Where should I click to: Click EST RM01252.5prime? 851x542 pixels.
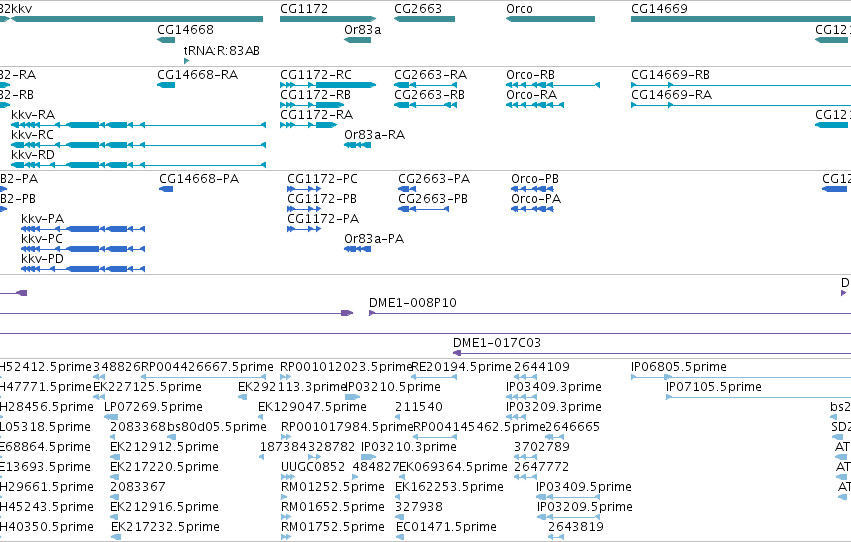click(x=333, y=488)
